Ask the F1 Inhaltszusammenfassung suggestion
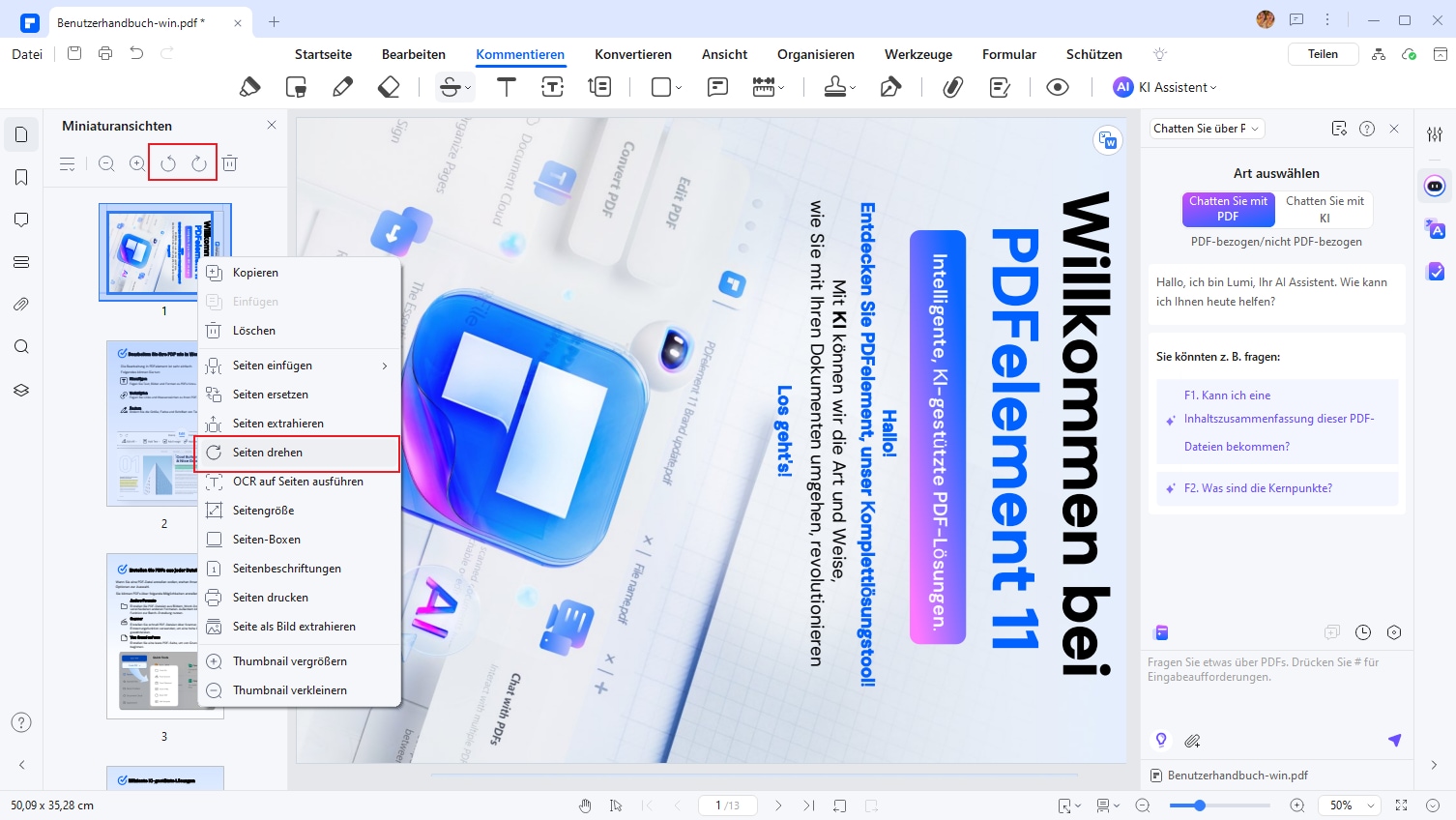The height and width of the screenshot is (820, 1456). click(1277, 421)
